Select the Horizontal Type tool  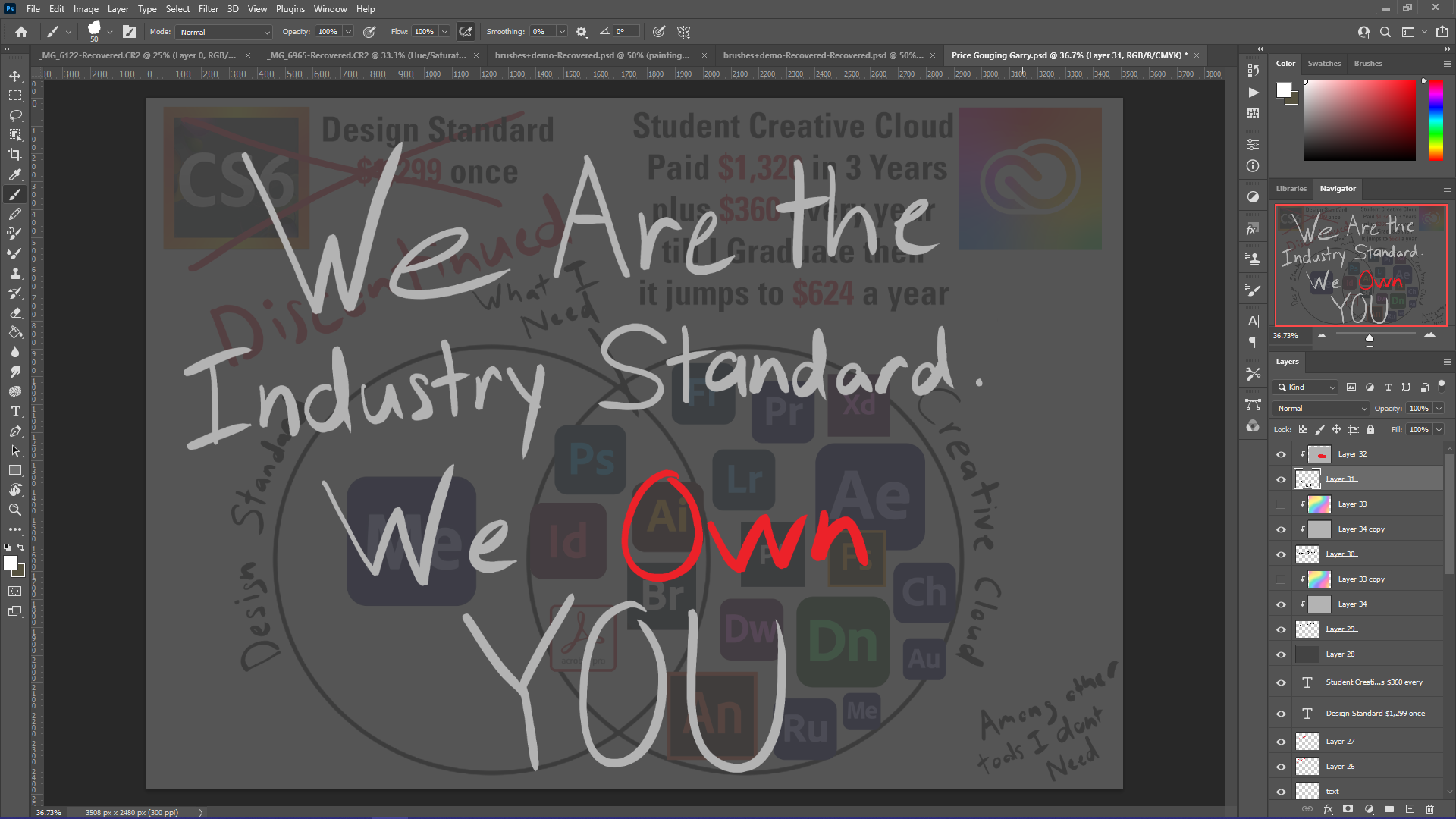click(15, 411)
